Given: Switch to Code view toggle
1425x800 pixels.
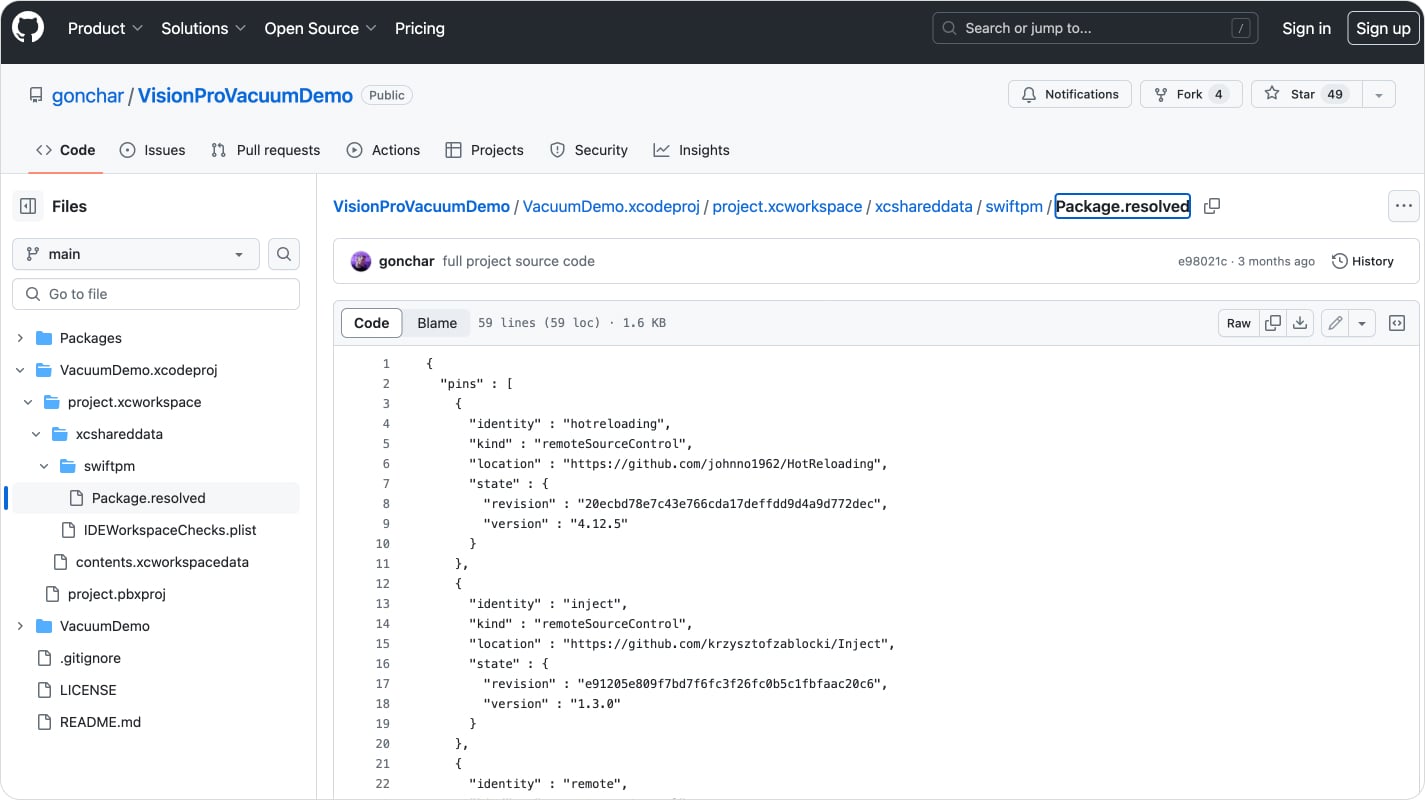Looking at the screenshot, I should [x=372, y=323].
